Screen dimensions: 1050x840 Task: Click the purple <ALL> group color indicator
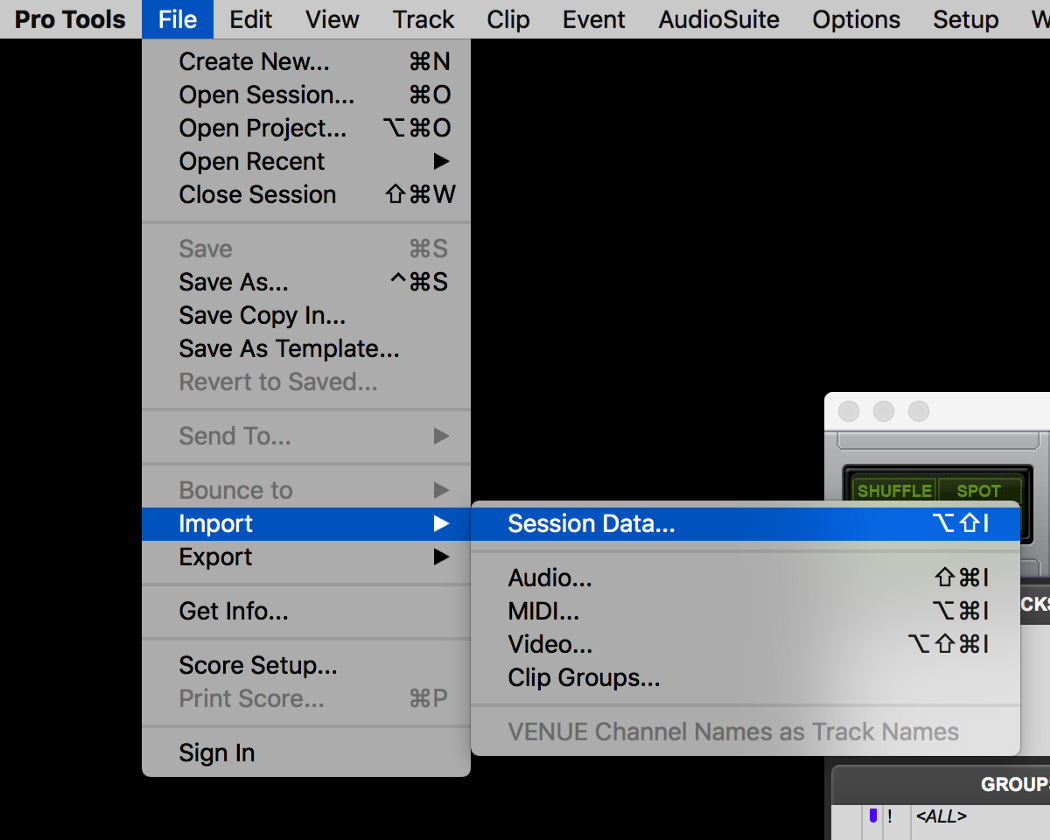pos(873,816)
